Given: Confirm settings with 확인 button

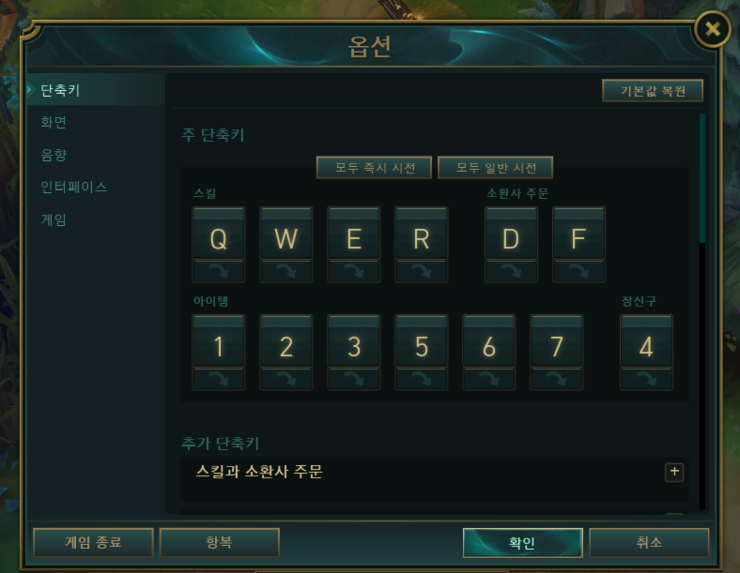Looking at the screenshot, I should tap(523, 543).
